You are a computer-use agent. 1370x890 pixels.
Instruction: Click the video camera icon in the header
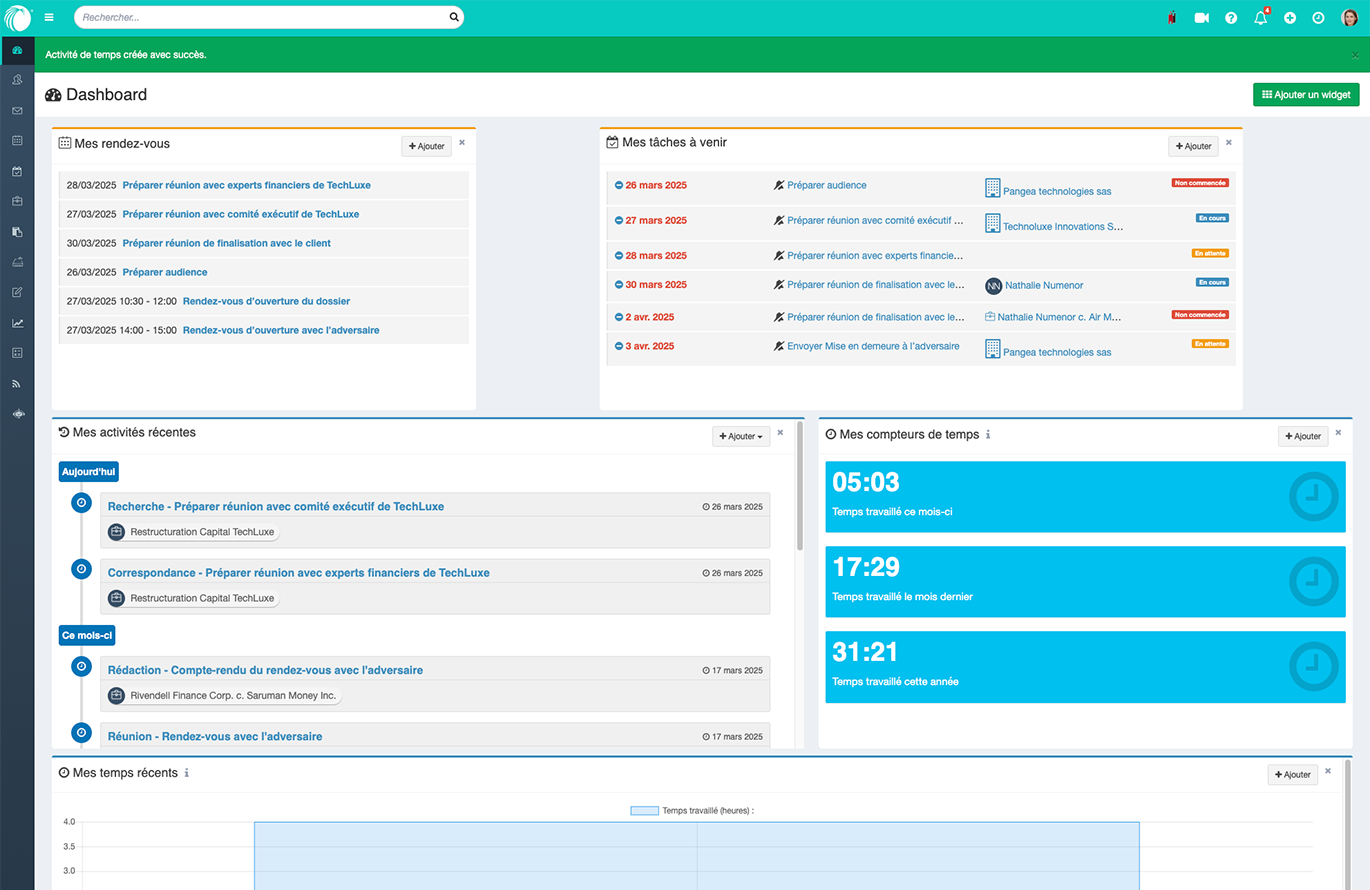click(x=1201, y=18)
